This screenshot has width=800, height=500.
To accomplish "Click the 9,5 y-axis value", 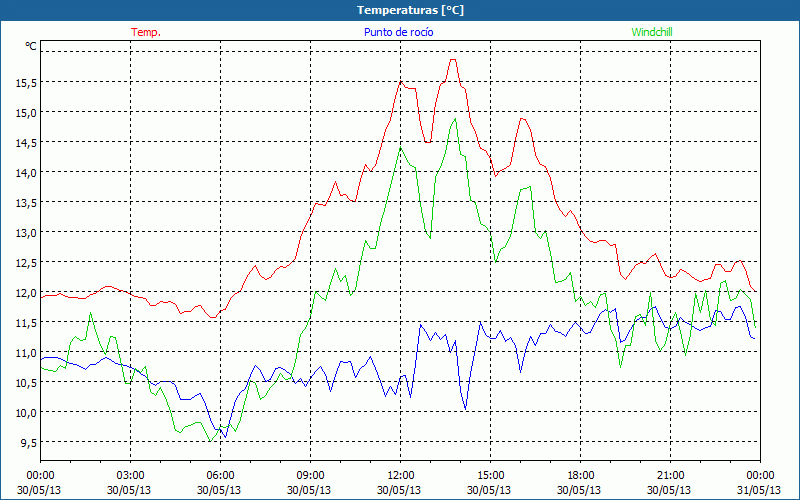I will (29, 443).
